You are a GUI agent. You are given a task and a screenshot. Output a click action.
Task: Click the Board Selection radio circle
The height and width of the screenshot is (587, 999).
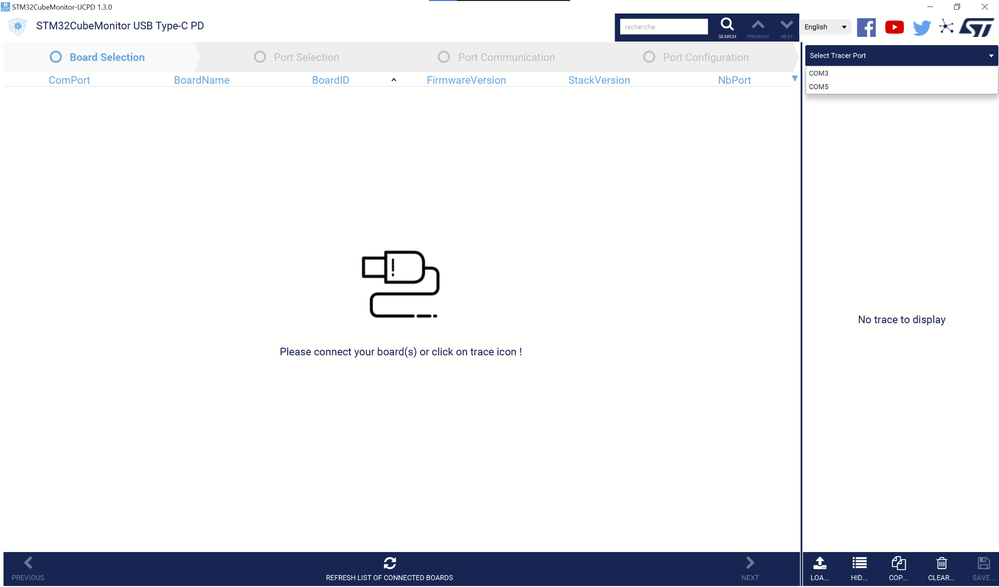point(56,57)
